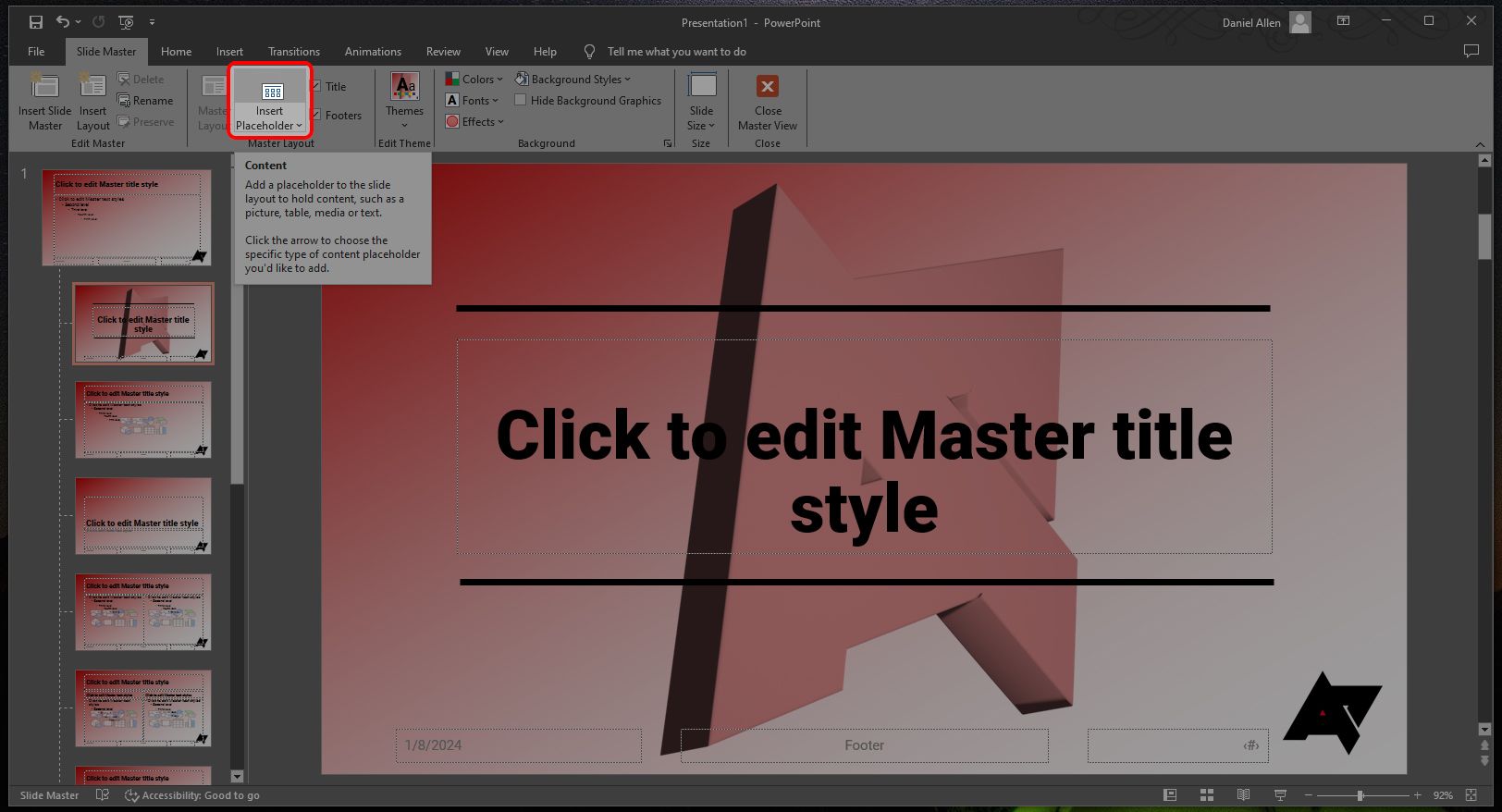This screenshot has height=812, width=1502.
Task: Click the 92% zoom level
Action: [x=1443, y=795]
